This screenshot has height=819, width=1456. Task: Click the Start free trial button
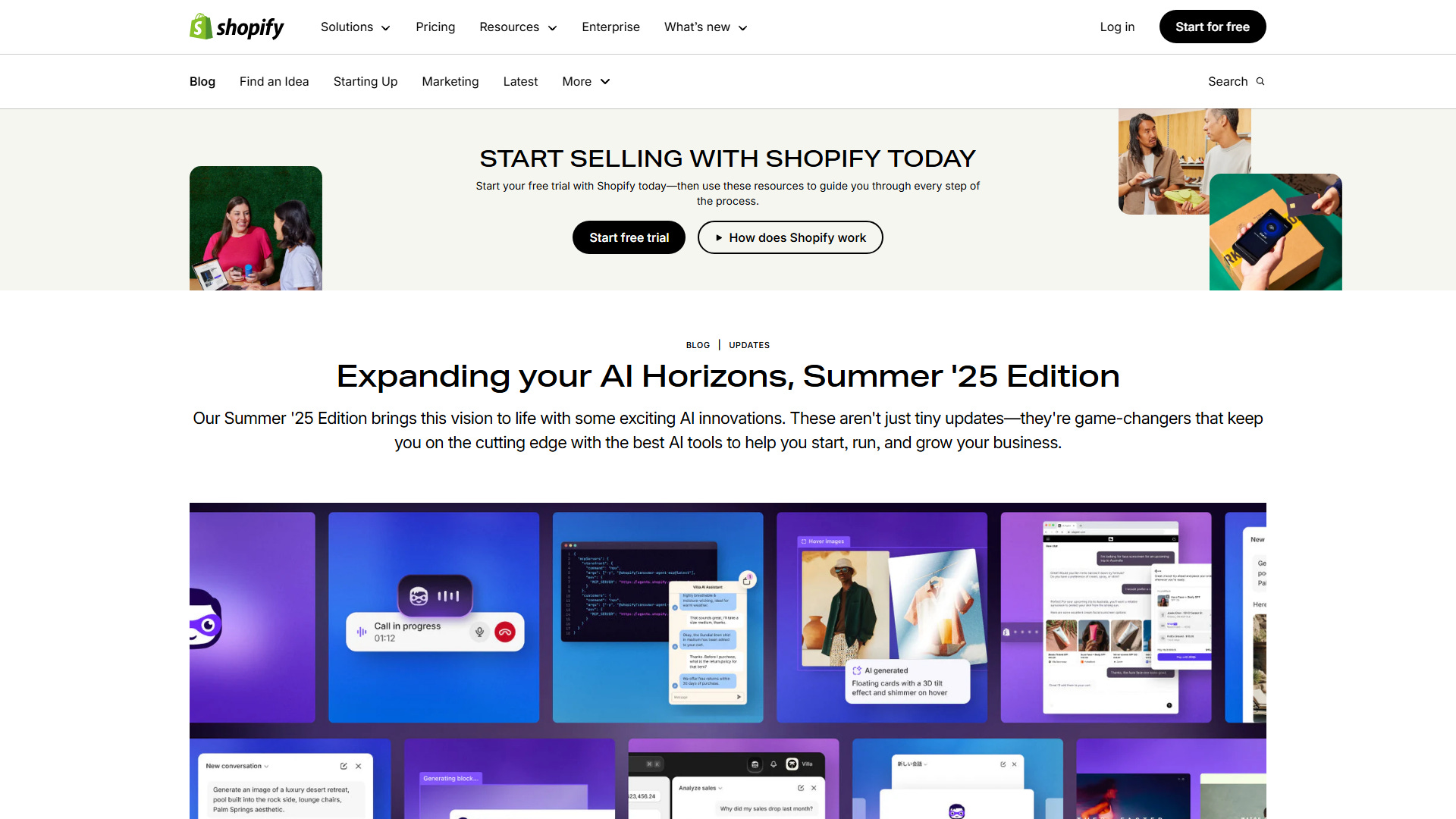(629, 237)
